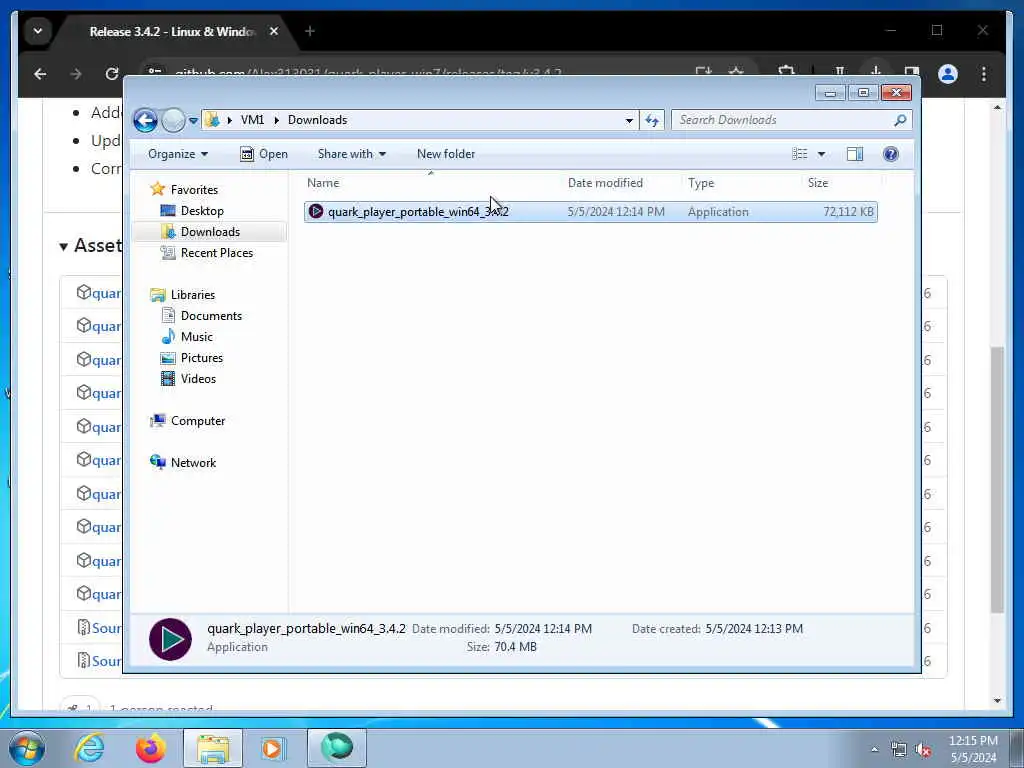Click the quark player file icon in list
Image resolution: width=1024 pixels, height=768 pixels.
point(316,212)
